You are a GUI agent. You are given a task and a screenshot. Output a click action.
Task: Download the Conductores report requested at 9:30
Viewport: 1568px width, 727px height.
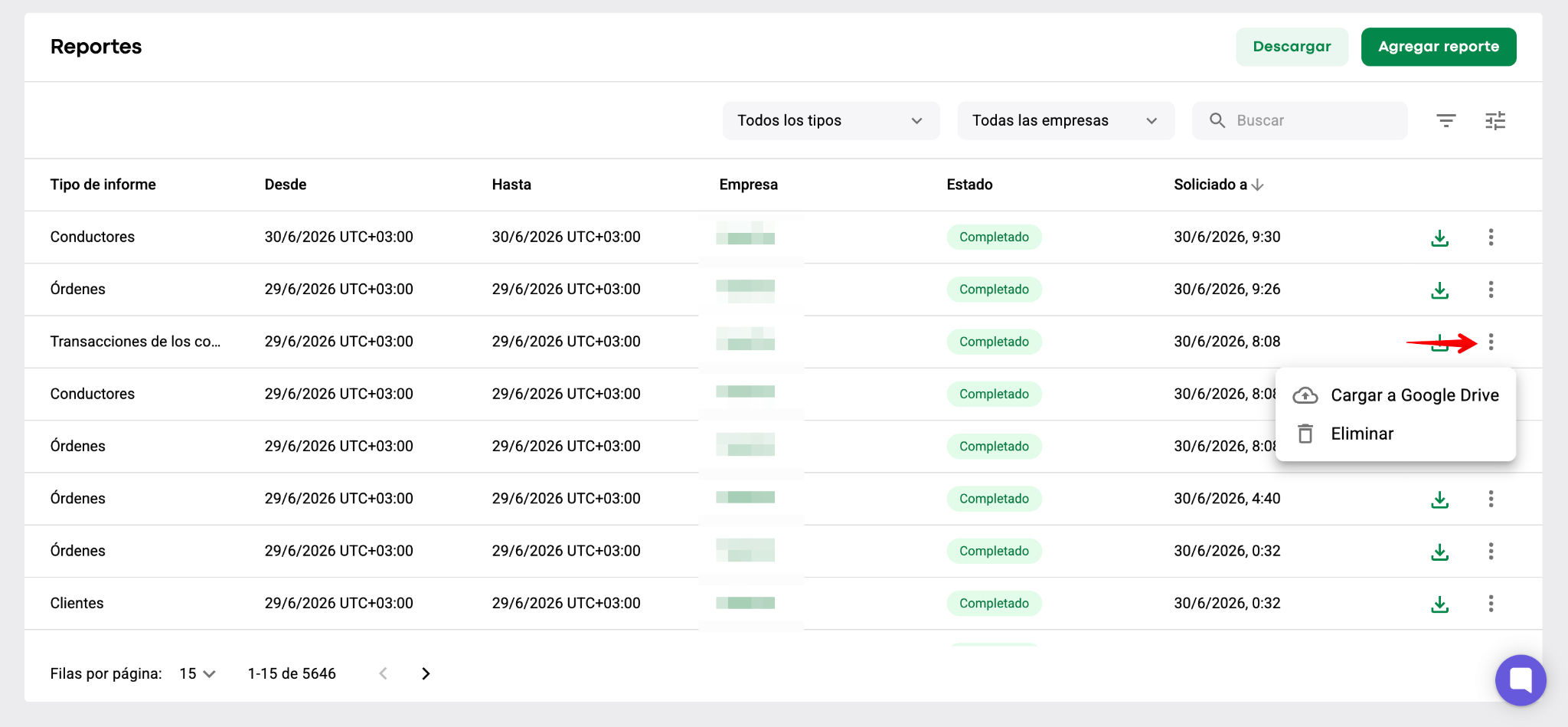coord(1439,237)
